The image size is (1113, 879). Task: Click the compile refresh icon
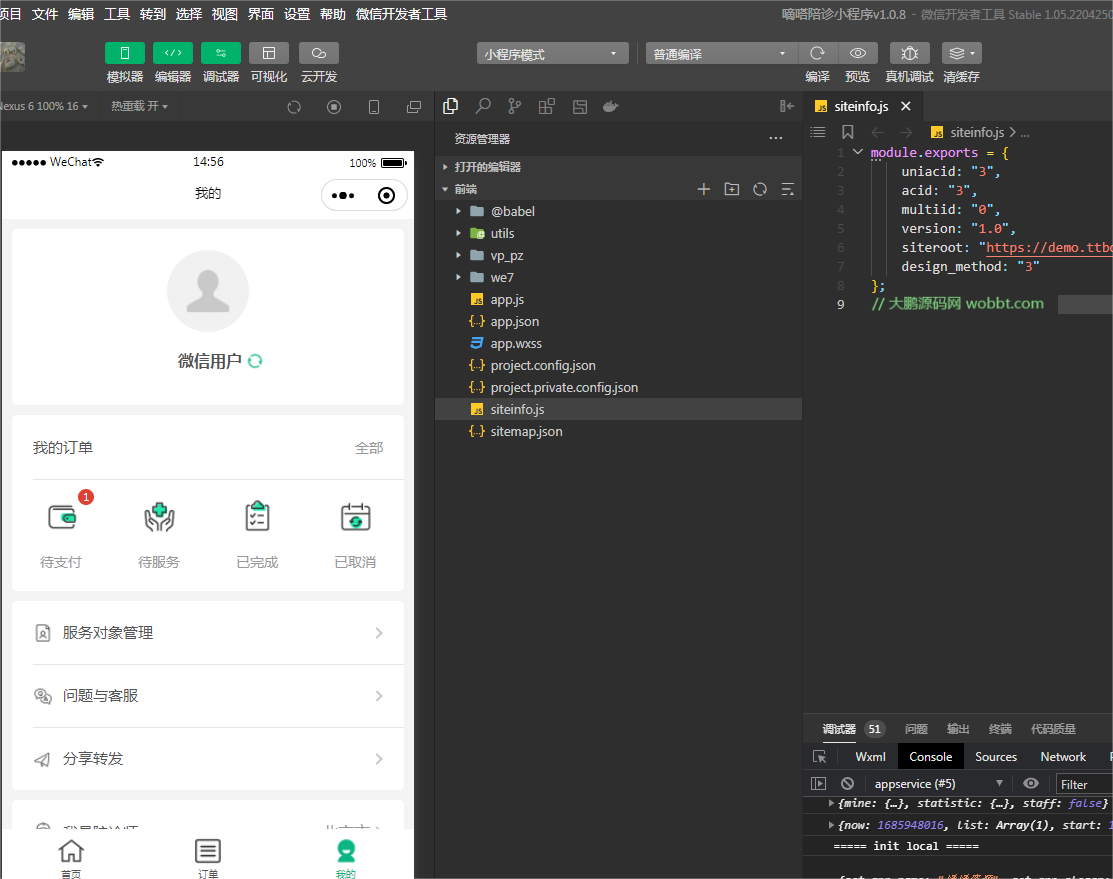point(817,53)
